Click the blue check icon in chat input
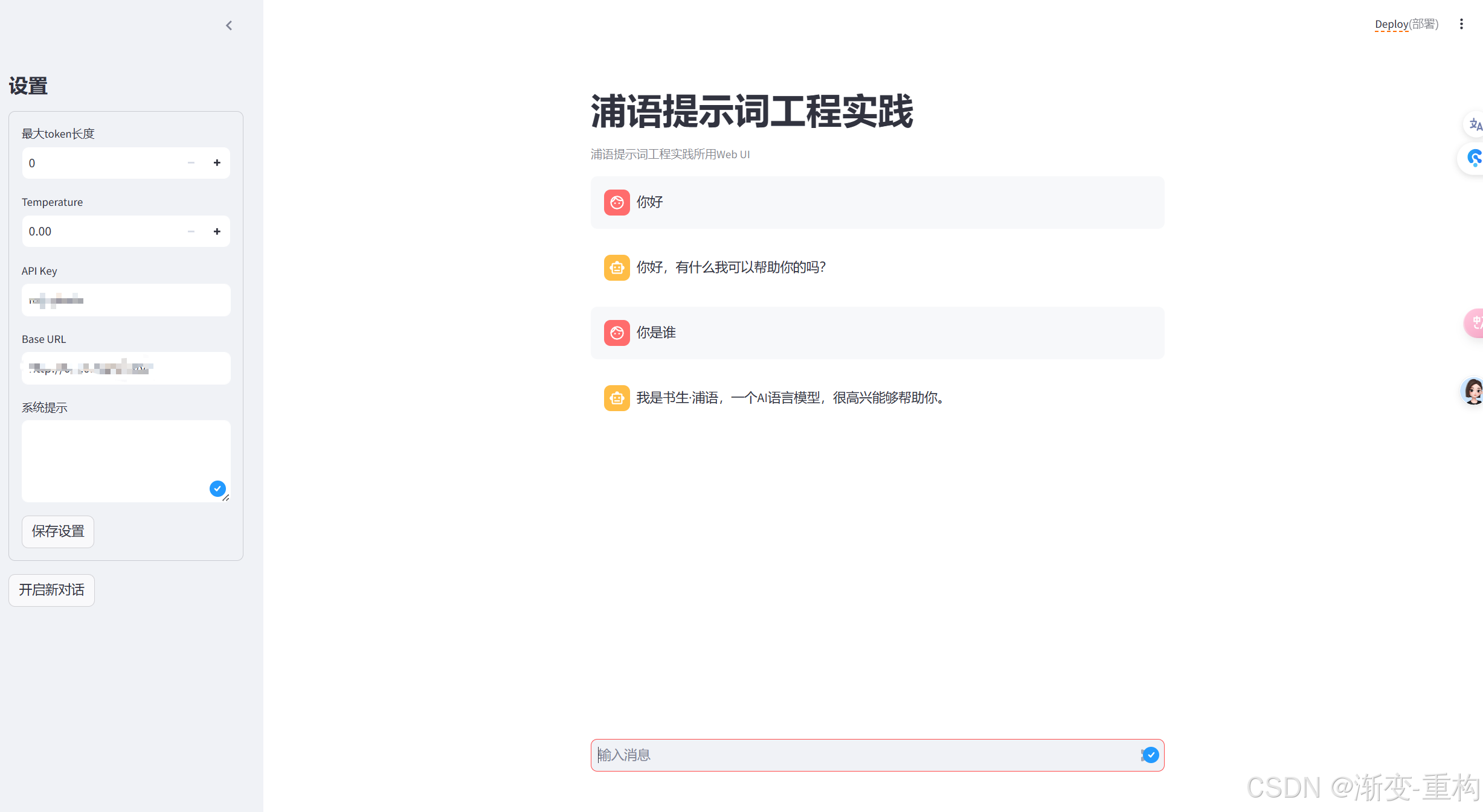Image resolution: width=1483 pixels, height=812 pixels. coord(1151,755)
